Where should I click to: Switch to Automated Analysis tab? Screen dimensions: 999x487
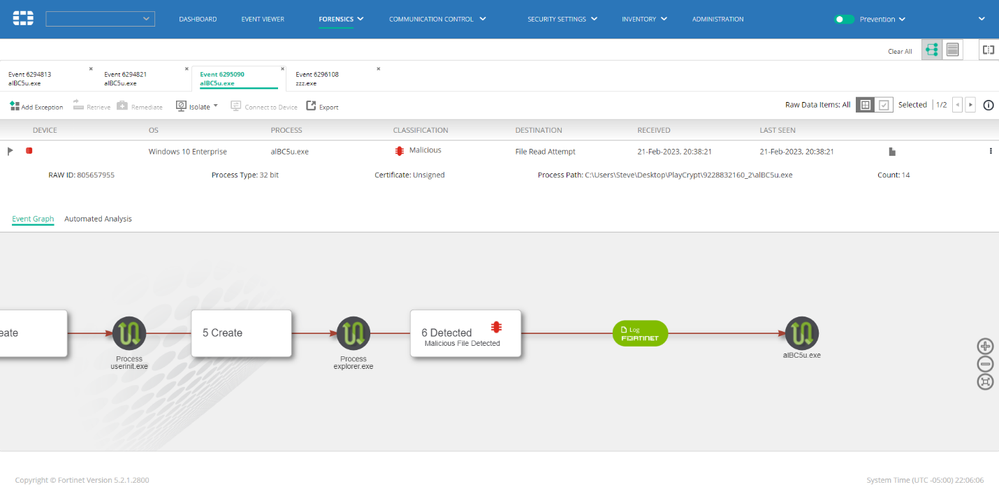coord(98,219)
